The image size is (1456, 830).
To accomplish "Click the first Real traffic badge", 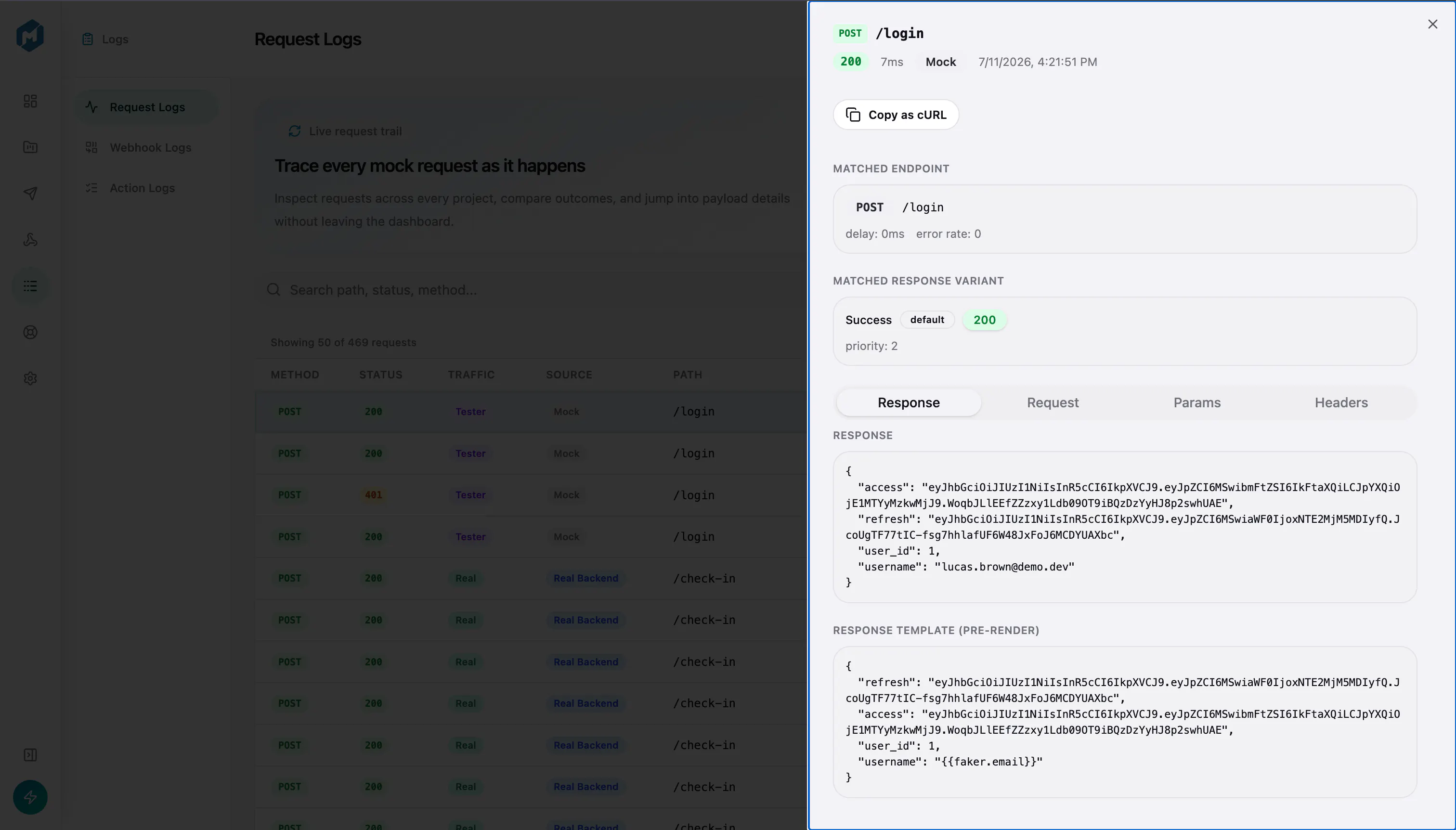I will point(465,578).
